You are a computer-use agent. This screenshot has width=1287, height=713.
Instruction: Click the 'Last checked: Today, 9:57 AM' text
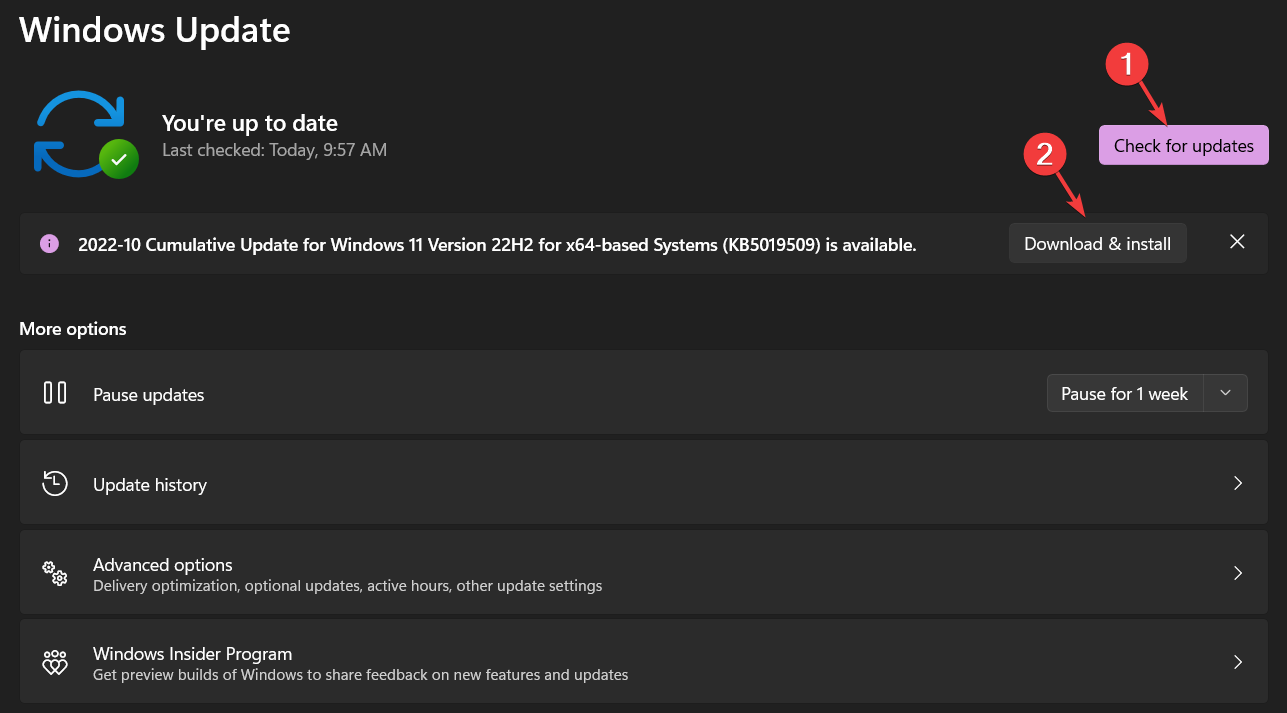pyautogui.click(x=275, y=150)
